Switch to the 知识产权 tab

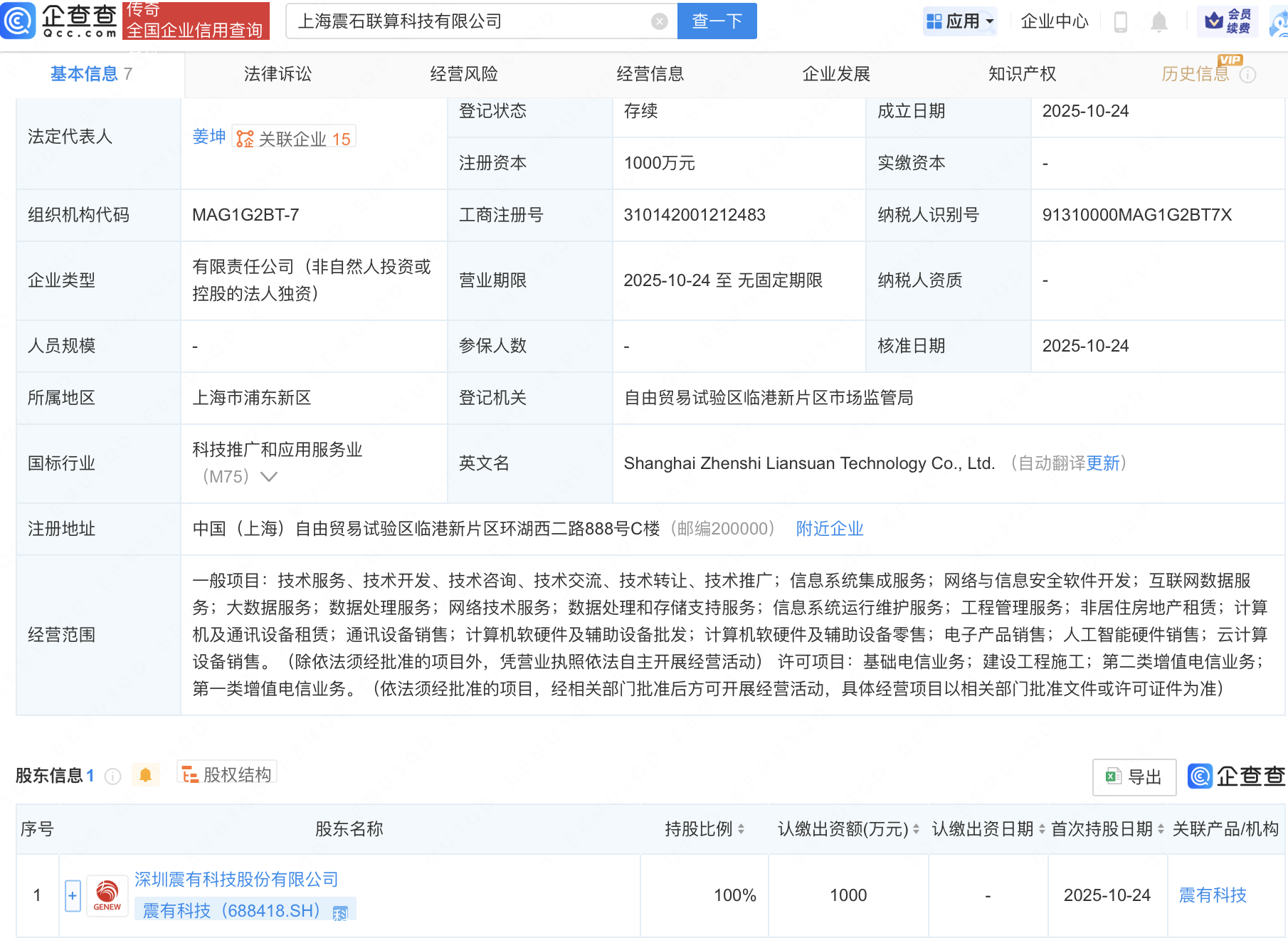(x=1022, y=74)
